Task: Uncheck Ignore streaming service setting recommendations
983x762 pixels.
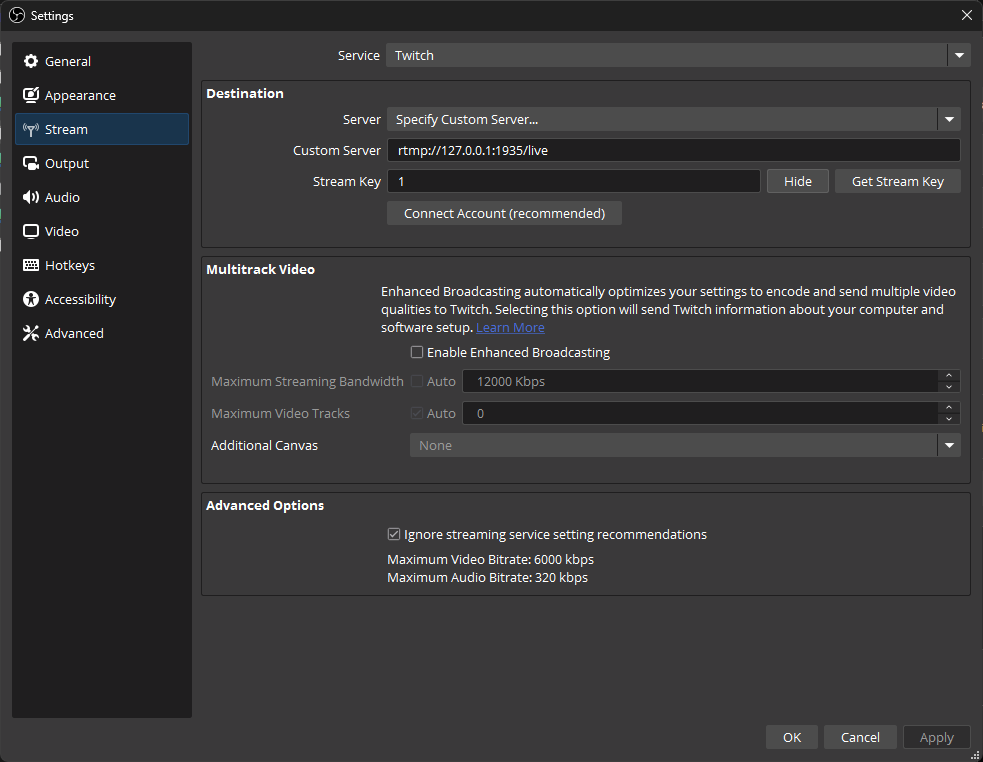Action: (x=394, y=534)
